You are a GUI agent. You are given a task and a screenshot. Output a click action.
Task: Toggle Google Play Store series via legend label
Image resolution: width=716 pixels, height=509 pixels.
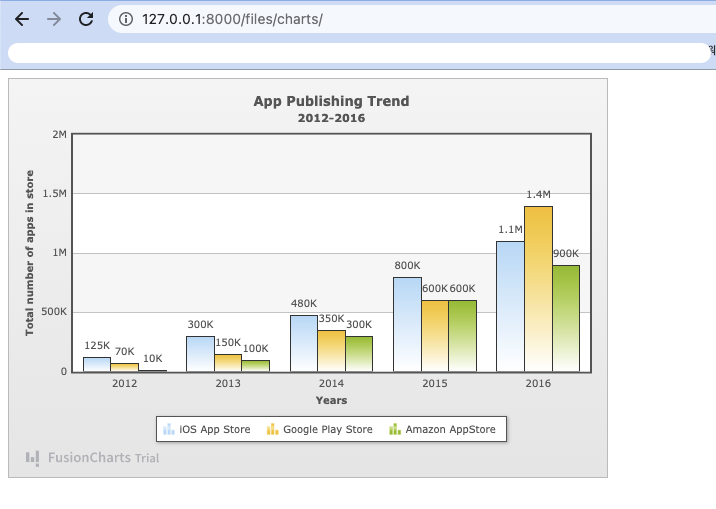point(328,429)
